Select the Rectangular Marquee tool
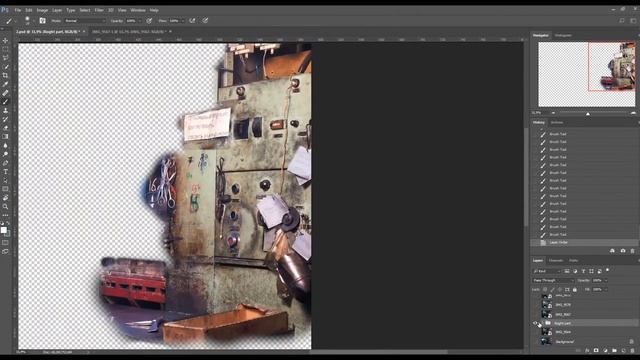Image resolution: width=640 pixels, height=360 pixels. click(5, 49)
